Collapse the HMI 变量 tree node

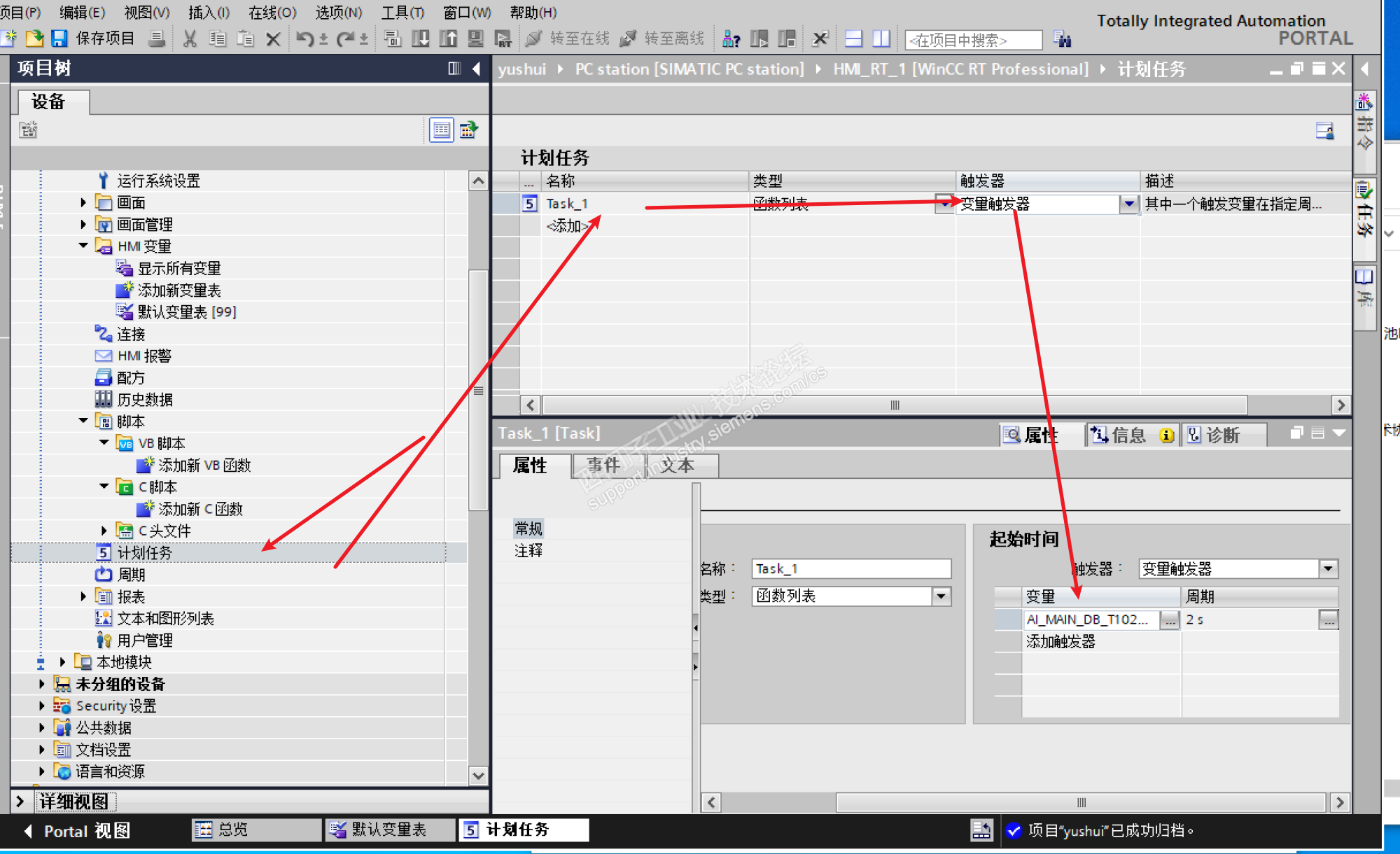pyautogui.click(x=83, y=246)
